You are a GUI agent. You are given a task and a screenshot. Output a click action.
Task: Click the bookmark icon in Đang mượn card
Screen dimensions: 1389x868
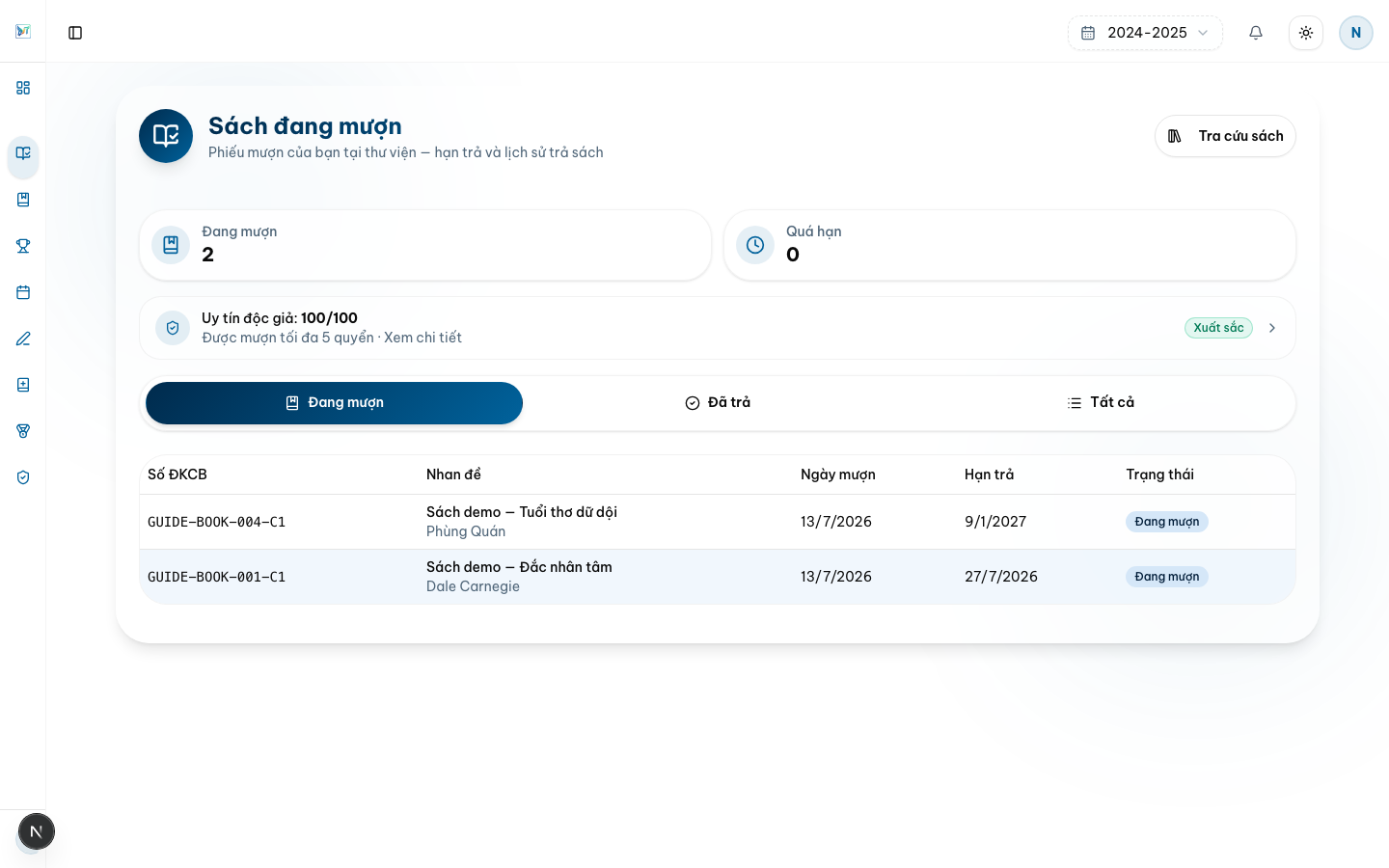[171, 245]
